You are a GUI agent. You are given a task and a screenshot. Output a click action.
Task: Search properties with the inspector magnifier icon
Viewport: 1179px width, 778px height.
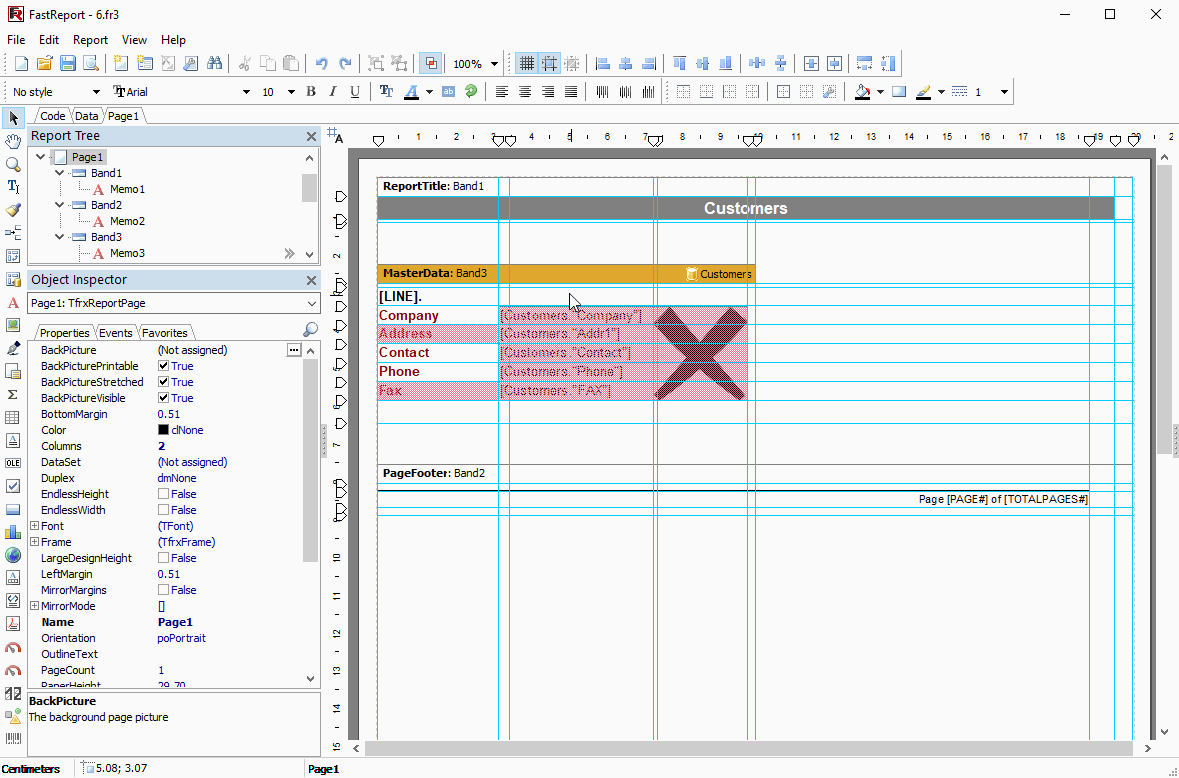tap(310, 330)
